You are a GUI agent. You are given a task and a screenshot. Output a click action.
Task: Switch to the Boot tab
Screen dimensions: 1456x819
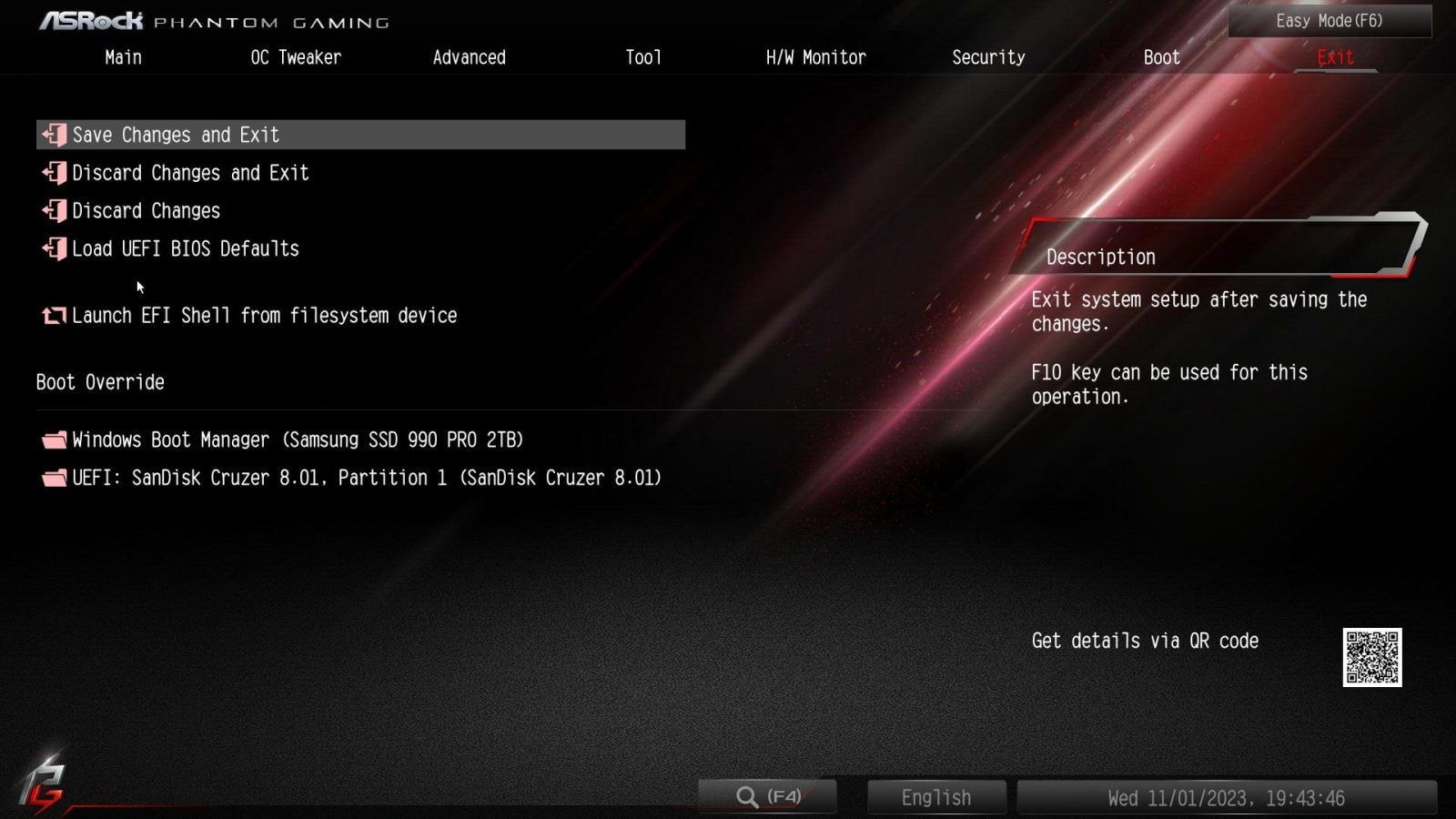(x=1161, y=57)
